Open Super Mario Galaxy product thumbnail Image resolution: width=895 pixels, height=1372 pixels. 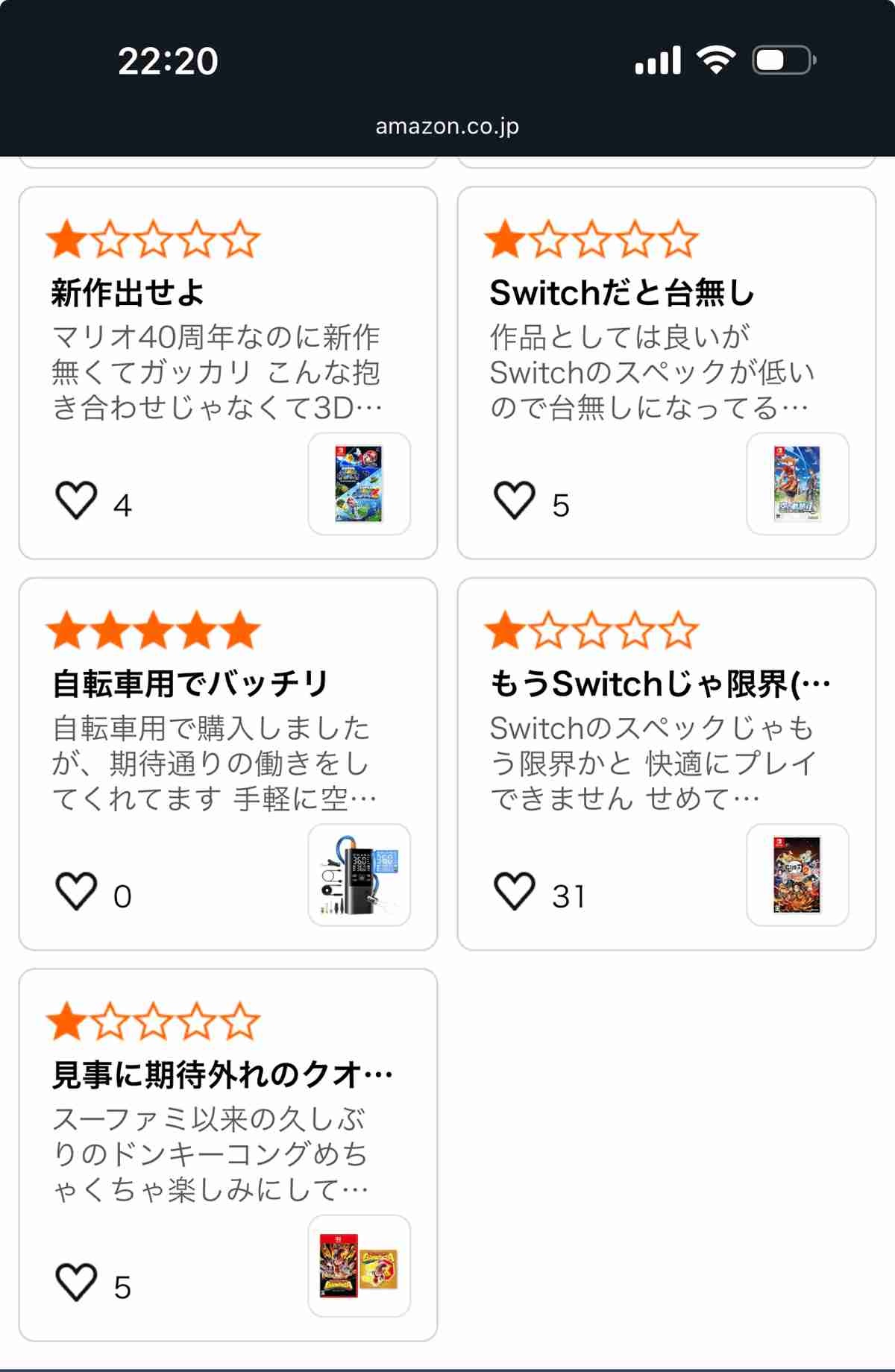pos(359,484)
